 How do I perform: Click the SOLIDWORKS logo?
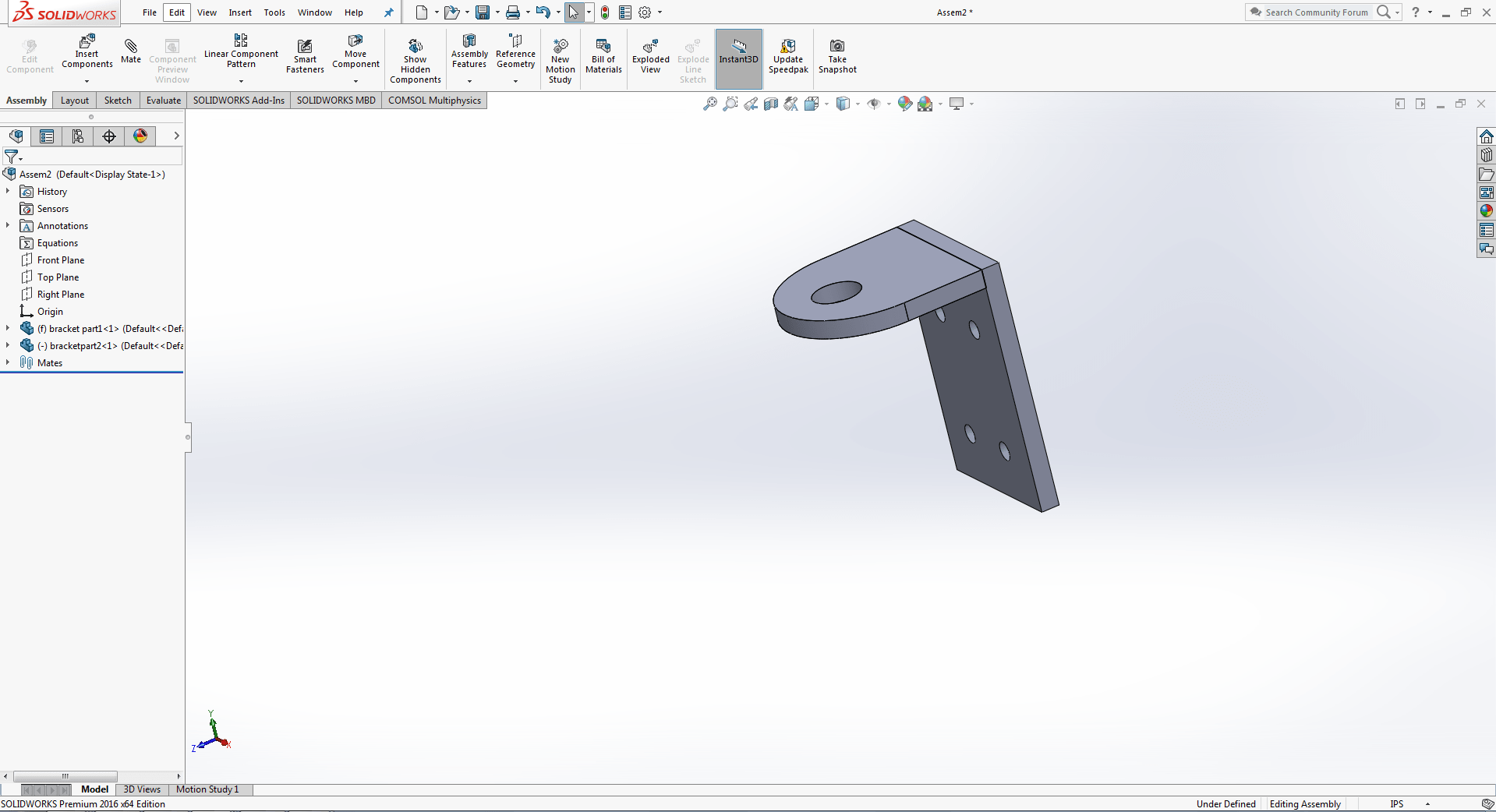click(x=65, y=12)
